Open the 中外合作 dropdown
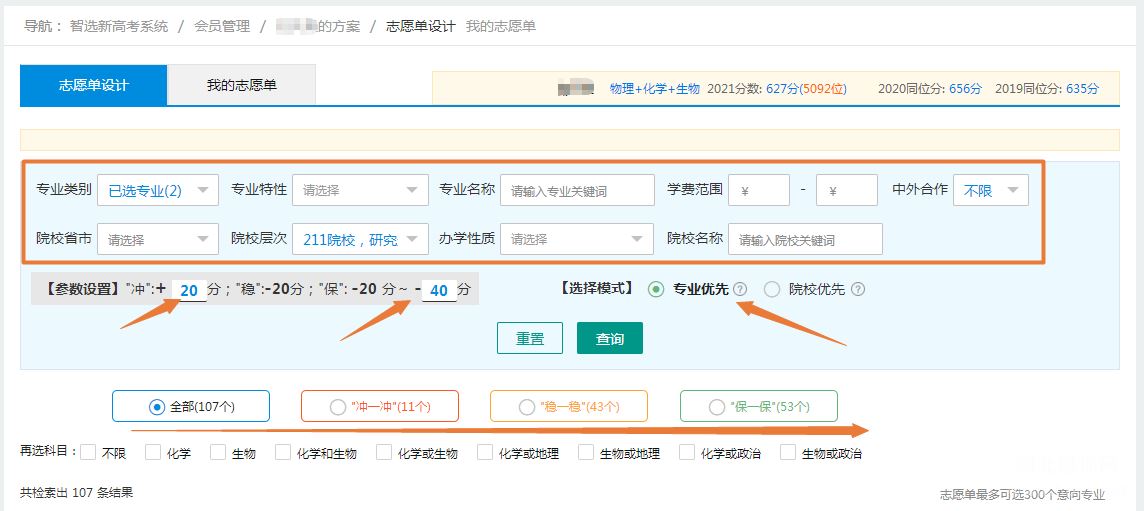Image resolution: width=1144 pixels, height=511 pixels. [991, 191]
